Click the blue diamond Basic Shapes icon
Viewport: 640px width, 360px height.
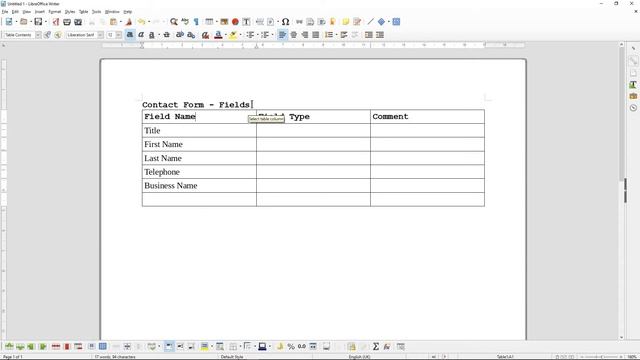click(381, 22)
